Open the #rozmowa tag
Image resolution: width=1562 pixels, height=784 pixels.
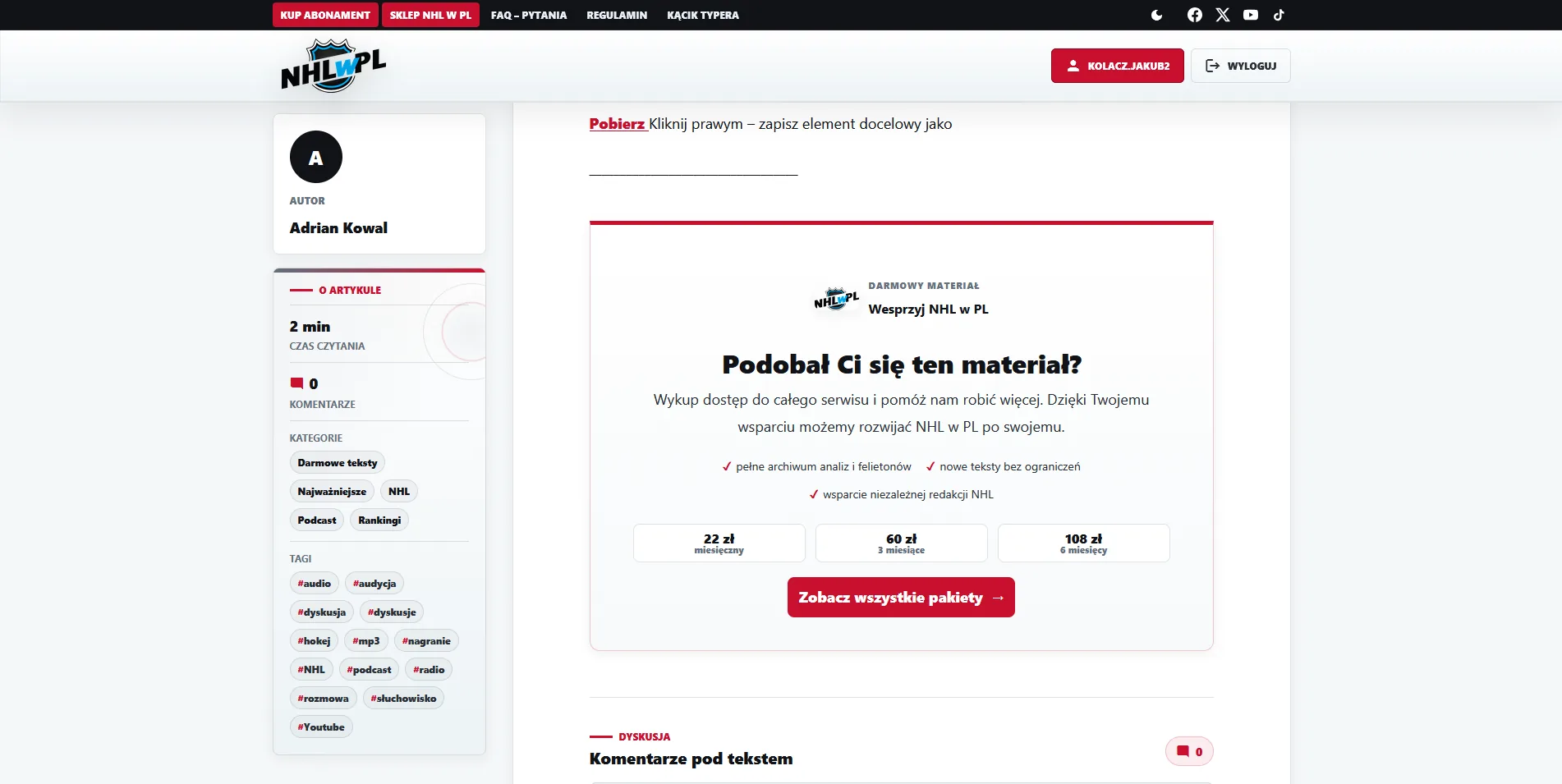[323, 699]
